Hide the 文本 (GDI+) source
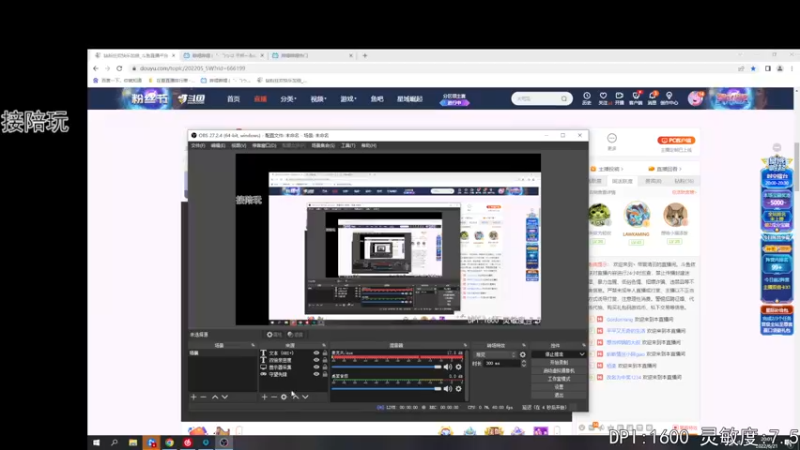 [x=316, y=353]
